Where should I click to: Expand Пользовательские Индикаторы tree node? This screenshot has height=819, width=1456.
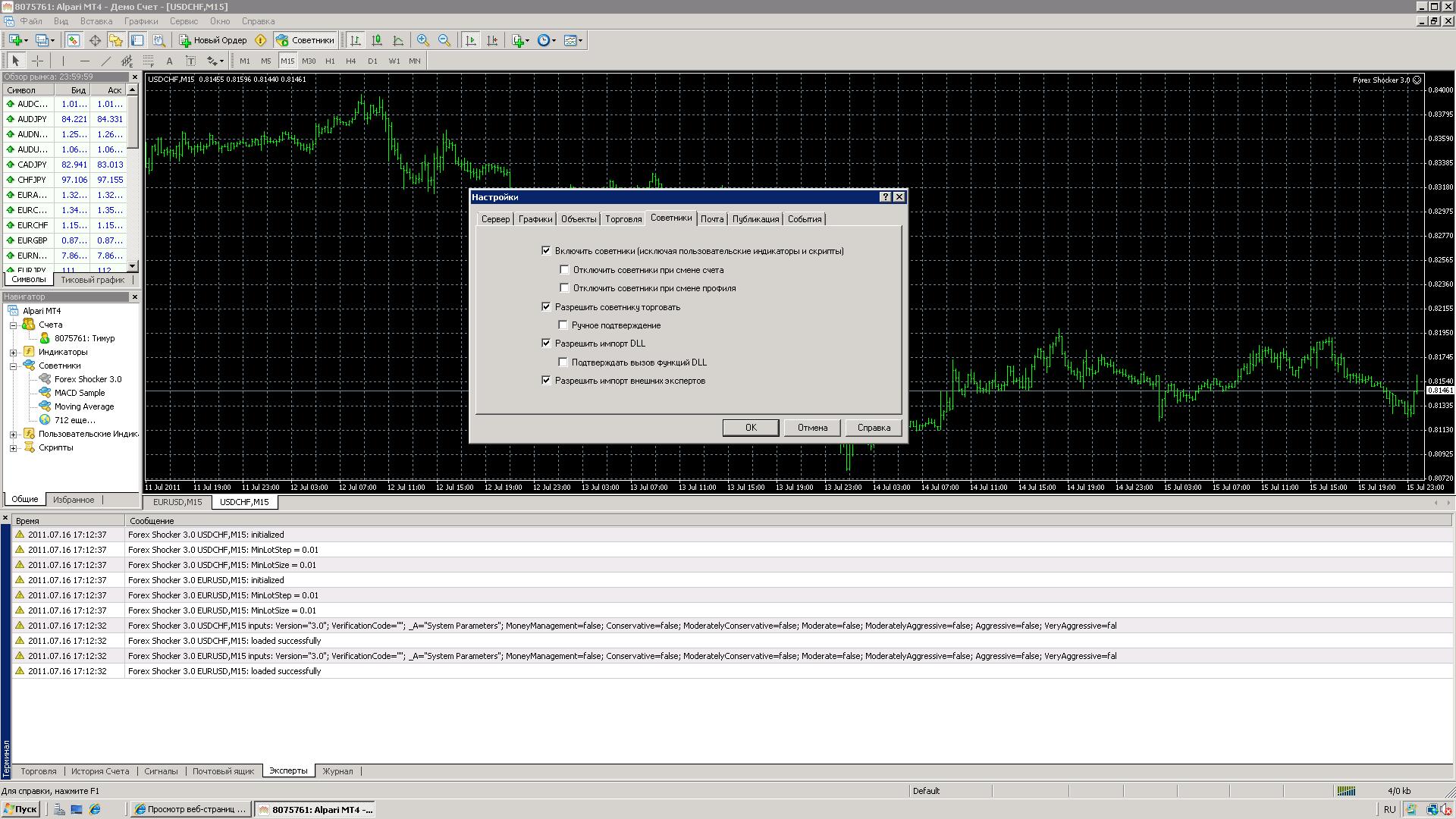coord(13,434)
